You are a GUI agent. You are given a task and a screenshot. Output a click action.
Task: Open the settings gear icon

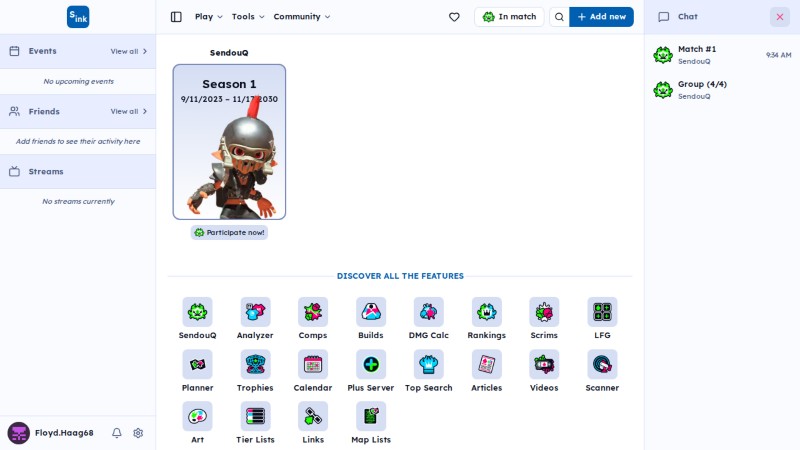(x=138, y=433)
